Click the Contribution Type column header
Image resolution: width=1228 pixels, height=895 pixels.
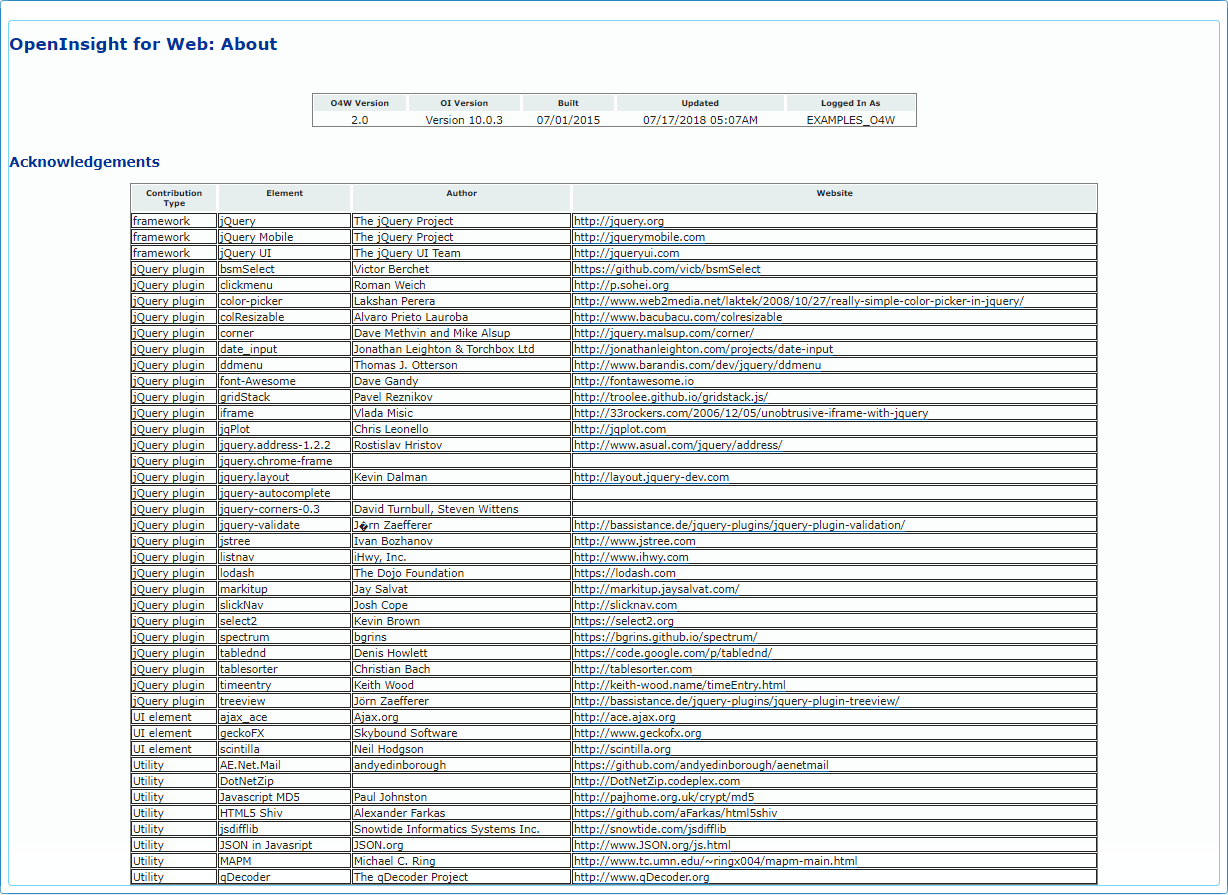(x=174, y=198)
